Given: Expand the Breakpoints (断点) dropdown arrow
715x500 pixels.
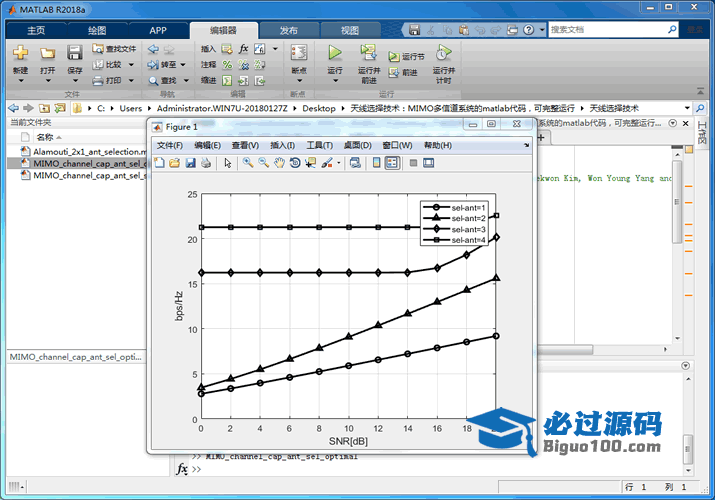Looking at the screenshot, I should tap(299, 81).
